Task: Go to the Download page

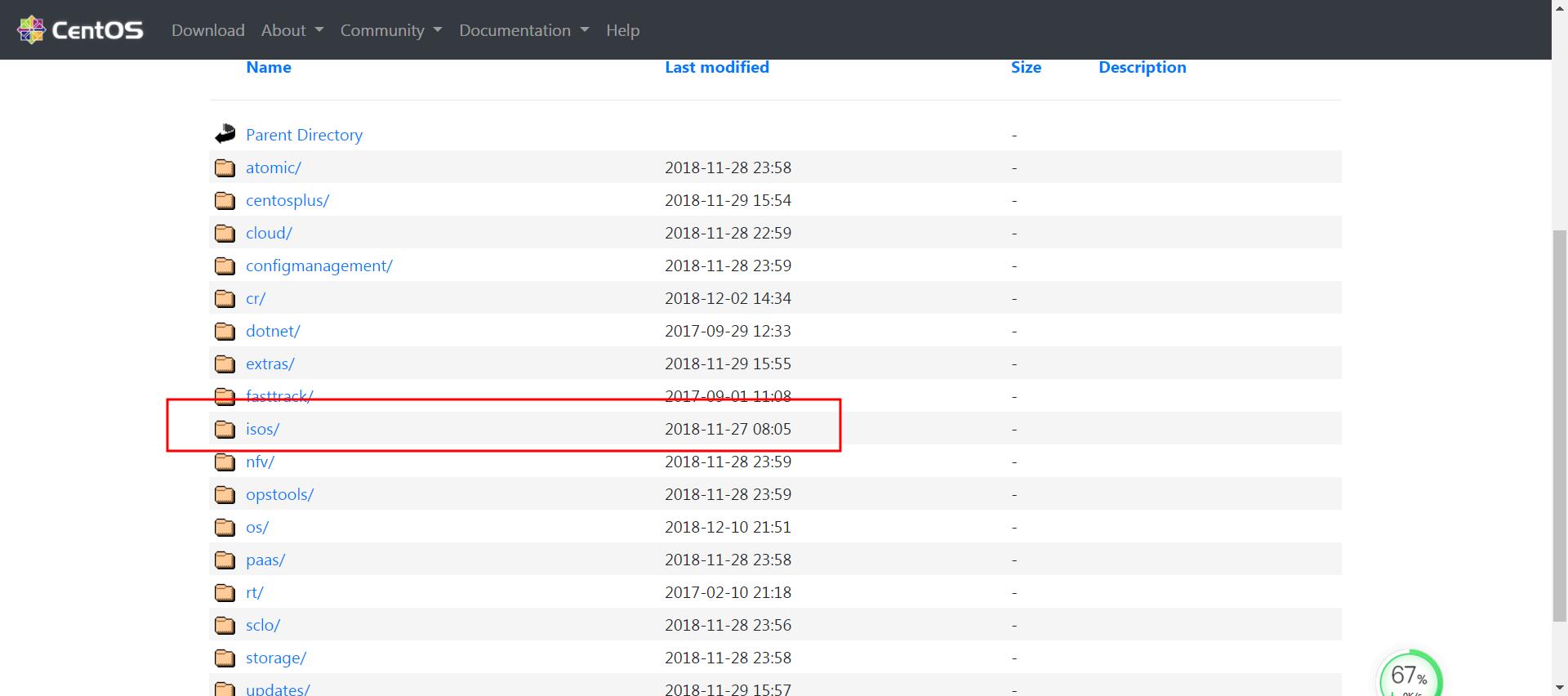Action: [x=207, y=30]
